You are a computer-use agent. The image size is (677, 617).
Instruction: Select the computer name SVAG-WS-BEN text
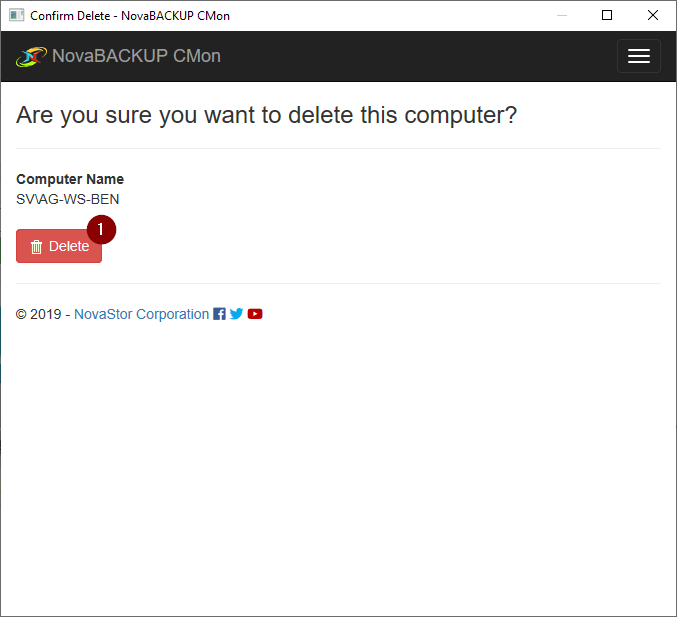tap(68, 199)
